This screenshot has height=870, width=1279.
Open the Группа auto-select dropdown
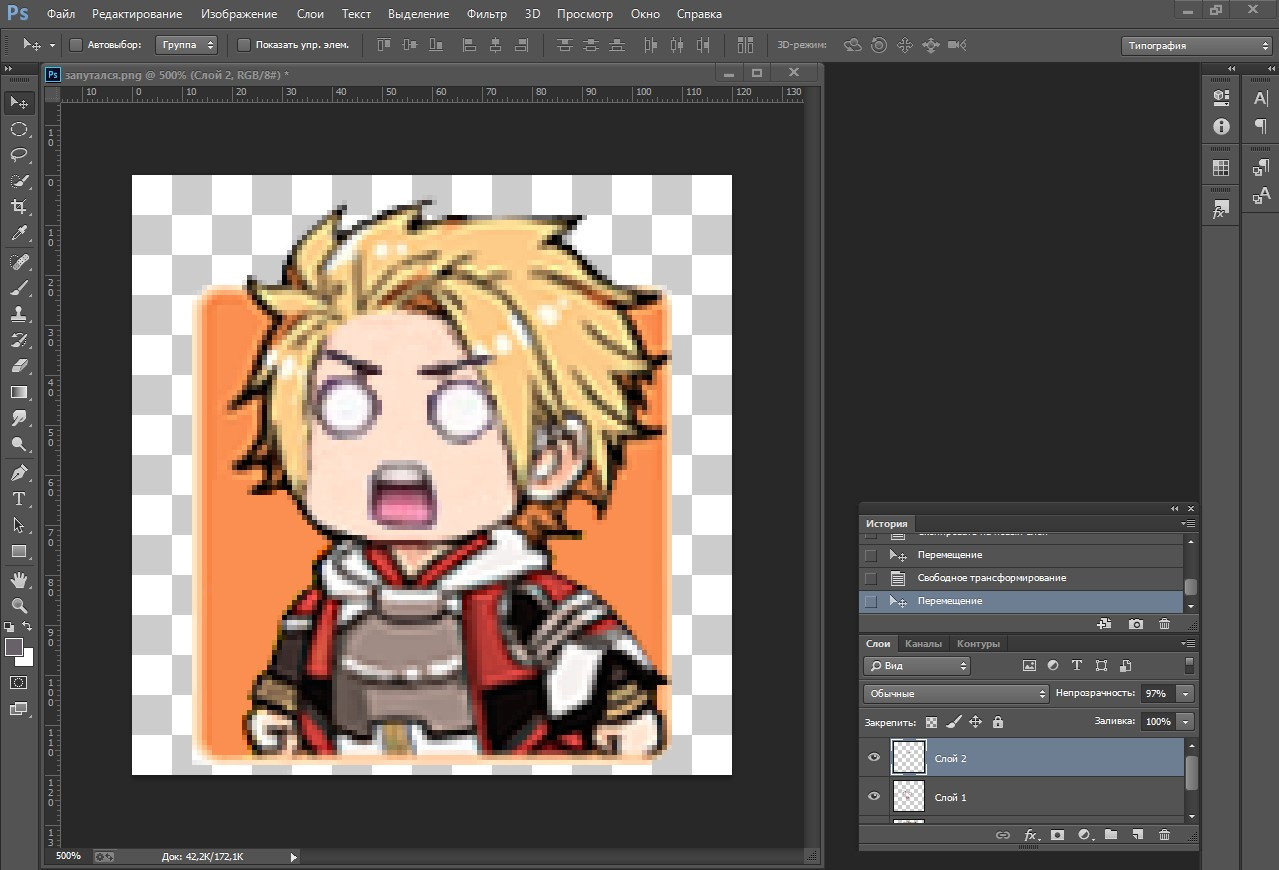click(x=187, y=45)
